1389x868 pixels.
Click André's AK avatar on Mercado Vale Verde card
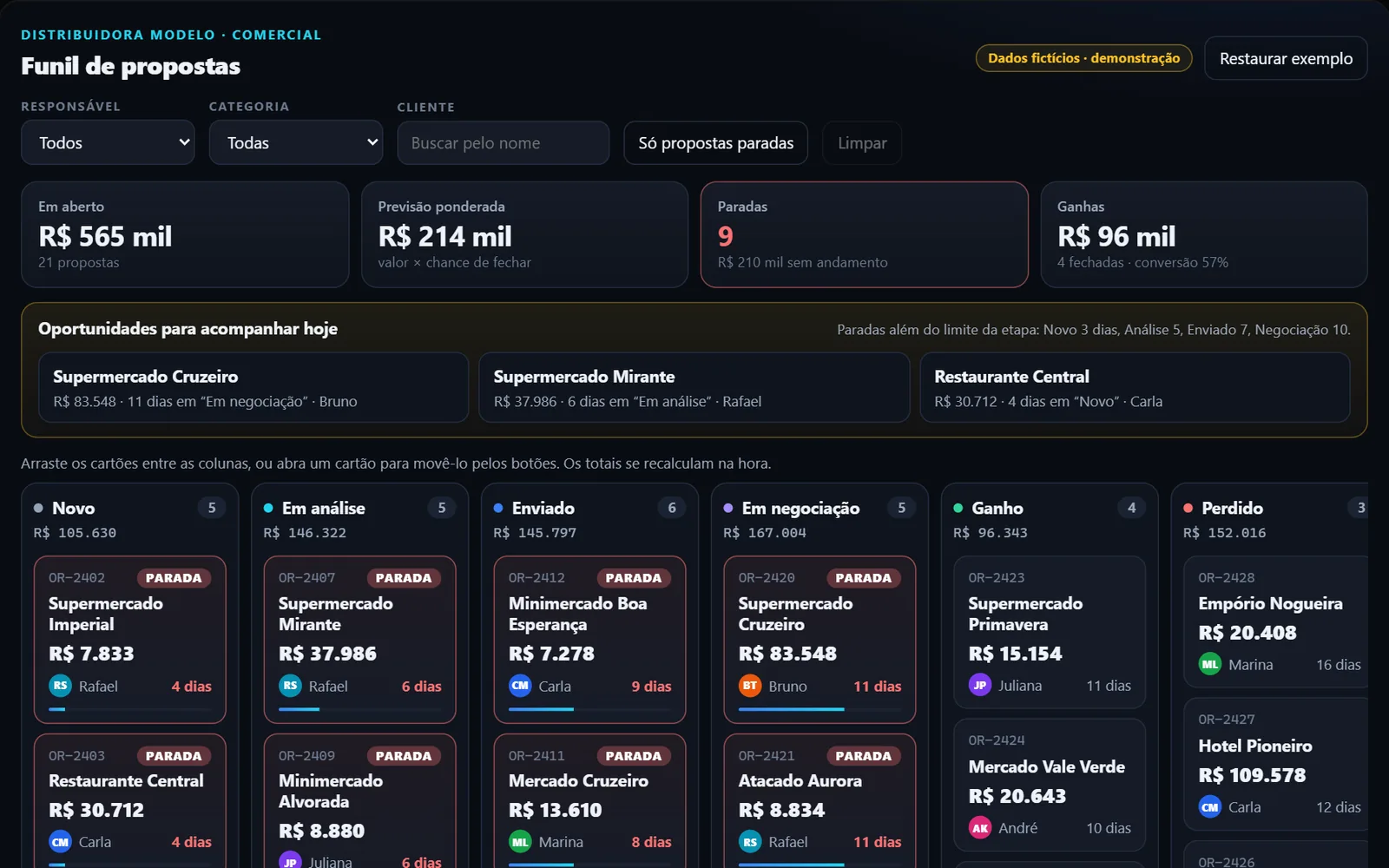(x=980, y=828)
